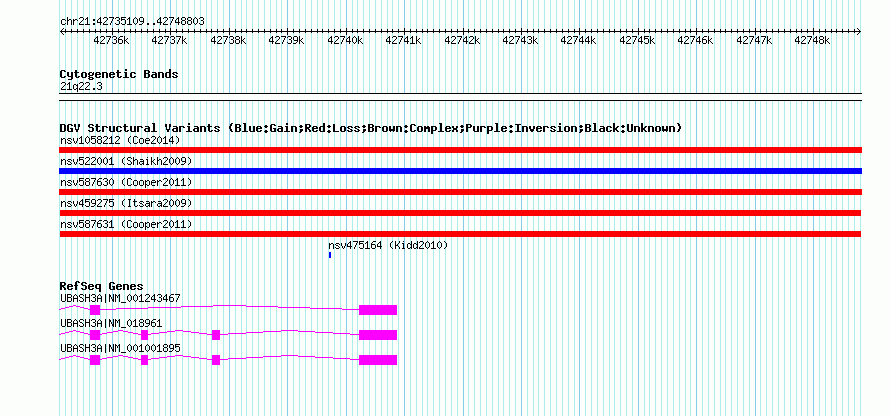Click the 42745k ruler tick label
Viewport: 890px width, 416px height.
(x=637, y=40)
